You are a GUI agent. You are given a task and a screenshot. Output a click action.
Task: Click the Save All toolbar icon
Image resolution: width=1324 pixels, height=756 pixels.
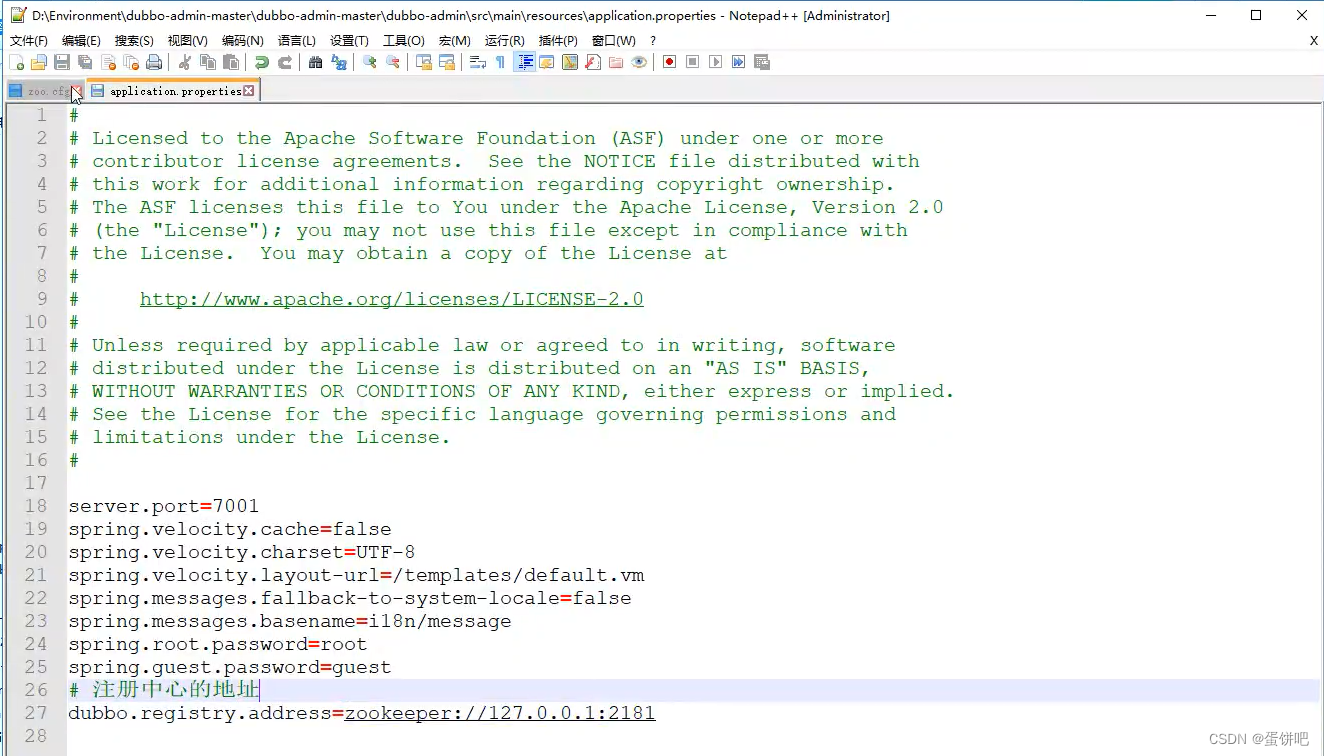tap(85, 62)
